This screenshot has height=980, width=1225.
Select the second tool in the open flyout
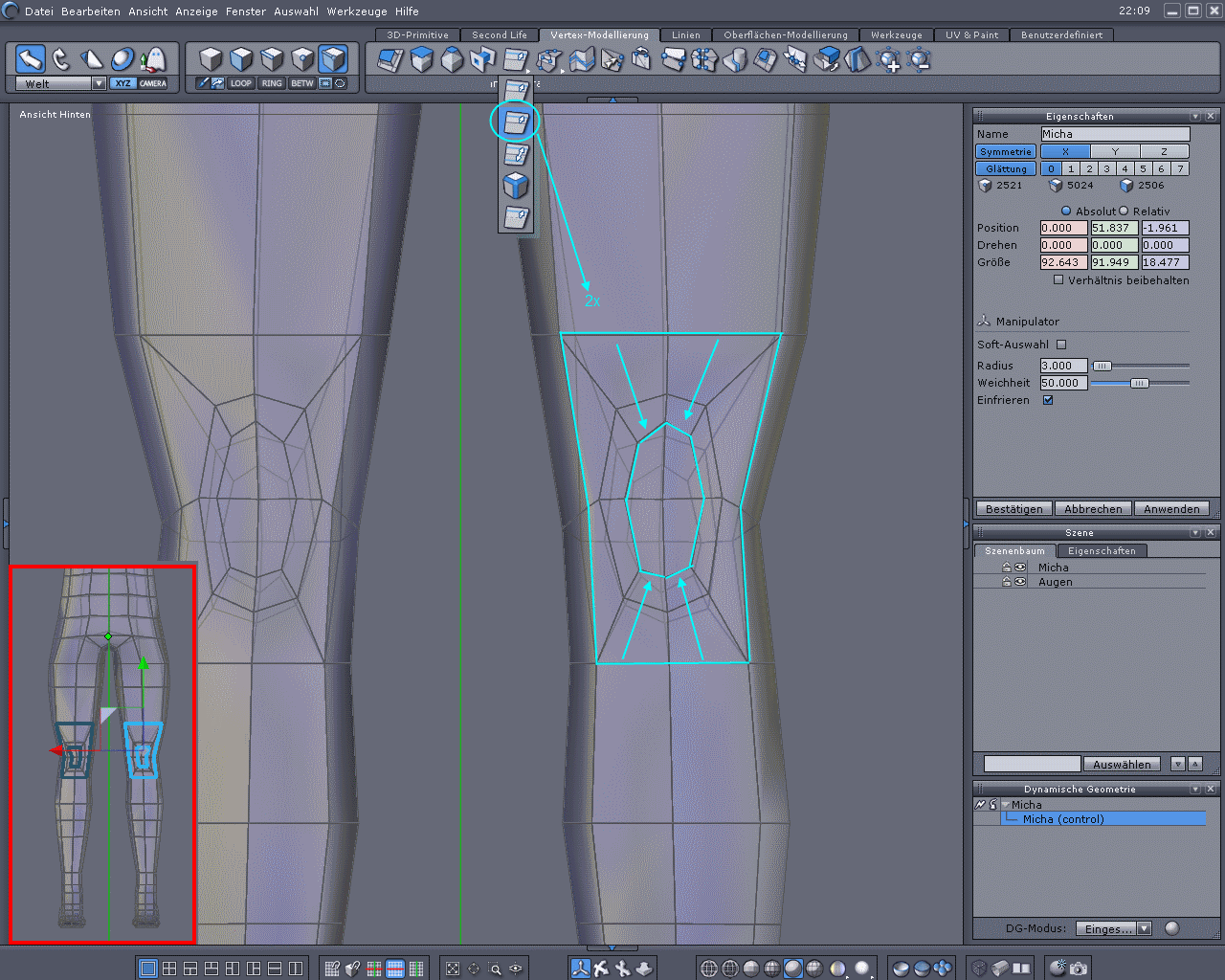(516, 122)
